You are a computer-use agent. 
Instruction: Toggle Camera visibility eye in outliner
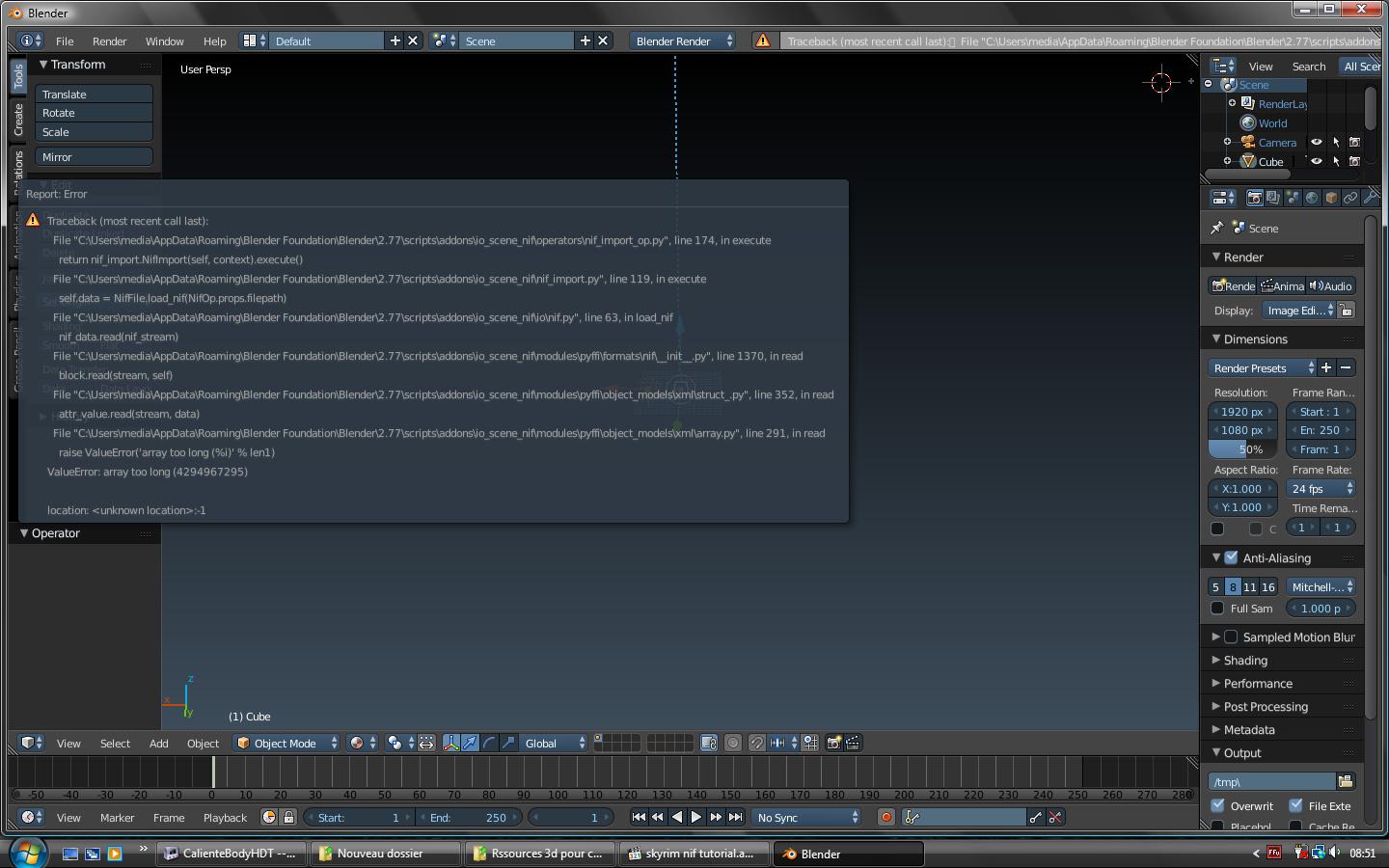[x=1316, y=142]
